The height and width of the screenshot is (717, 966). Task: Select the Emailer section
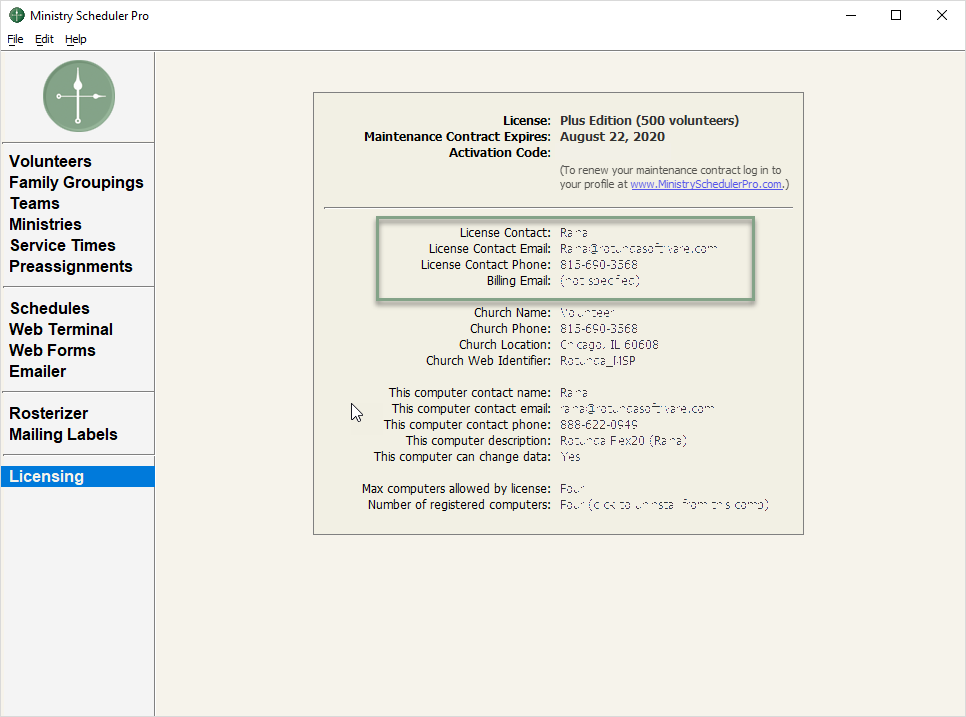coord(37,371)
